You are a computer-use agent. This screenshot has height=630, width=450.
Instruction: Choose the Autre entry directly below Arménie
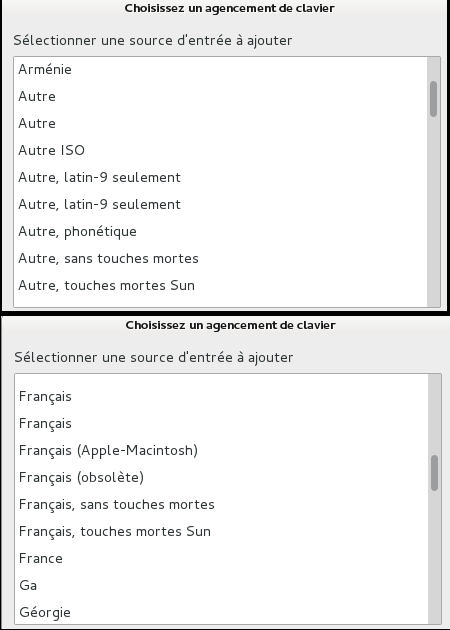point(221,96)
